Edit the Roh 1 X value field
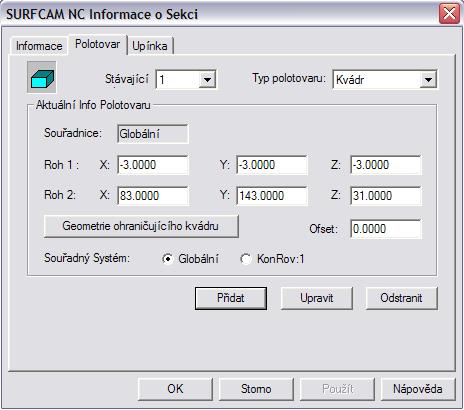 coord(153,165)
